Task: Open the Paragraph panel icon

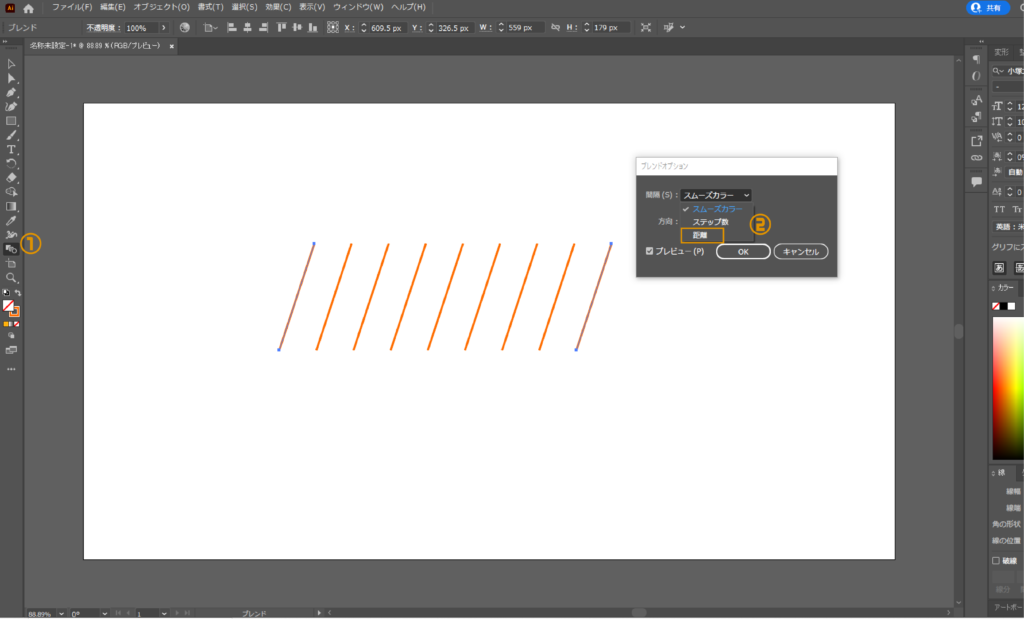Action: pyautogui.click(x=976, y=59)
